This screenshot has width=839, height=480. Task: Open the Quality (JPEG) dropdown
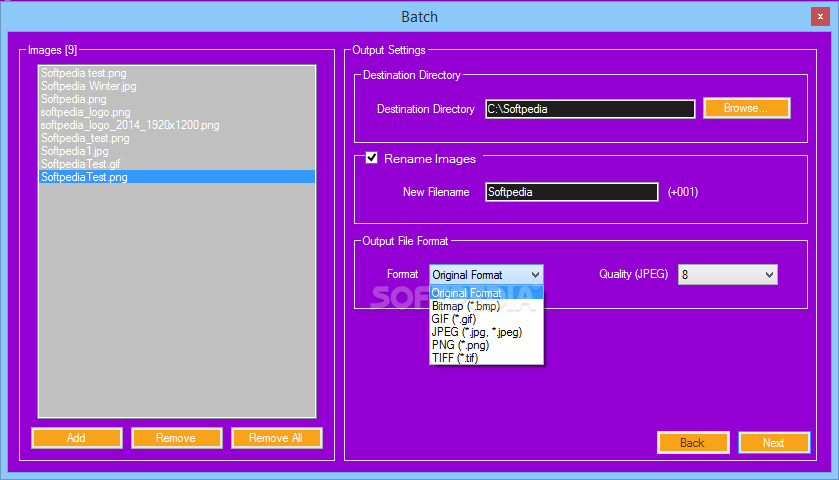tap(727, 275)
